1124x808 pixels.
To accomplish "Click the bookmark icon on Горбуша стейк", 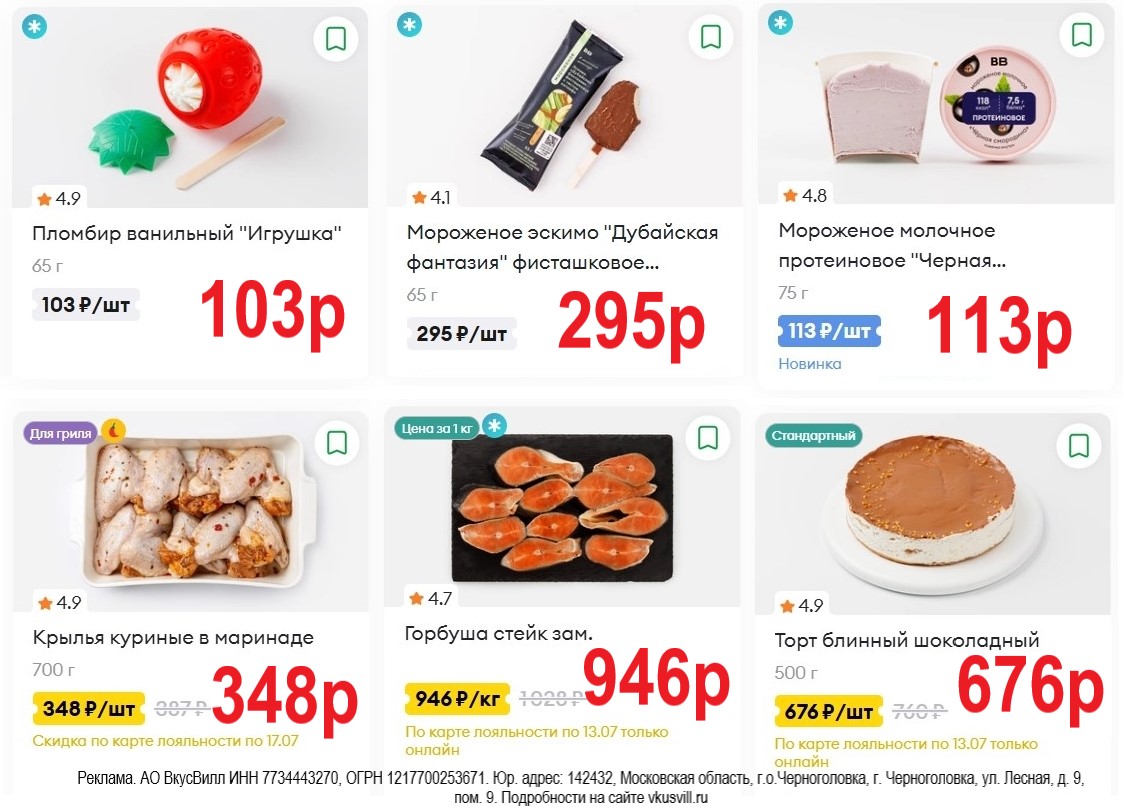I will coord(708,437).
